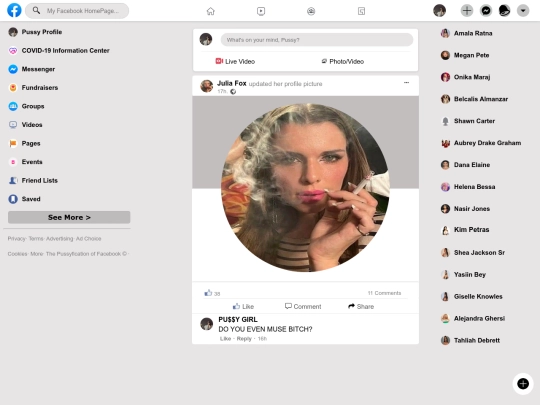Open the large profile picture photo
The image size is (540, 405).
pos(305,188)
